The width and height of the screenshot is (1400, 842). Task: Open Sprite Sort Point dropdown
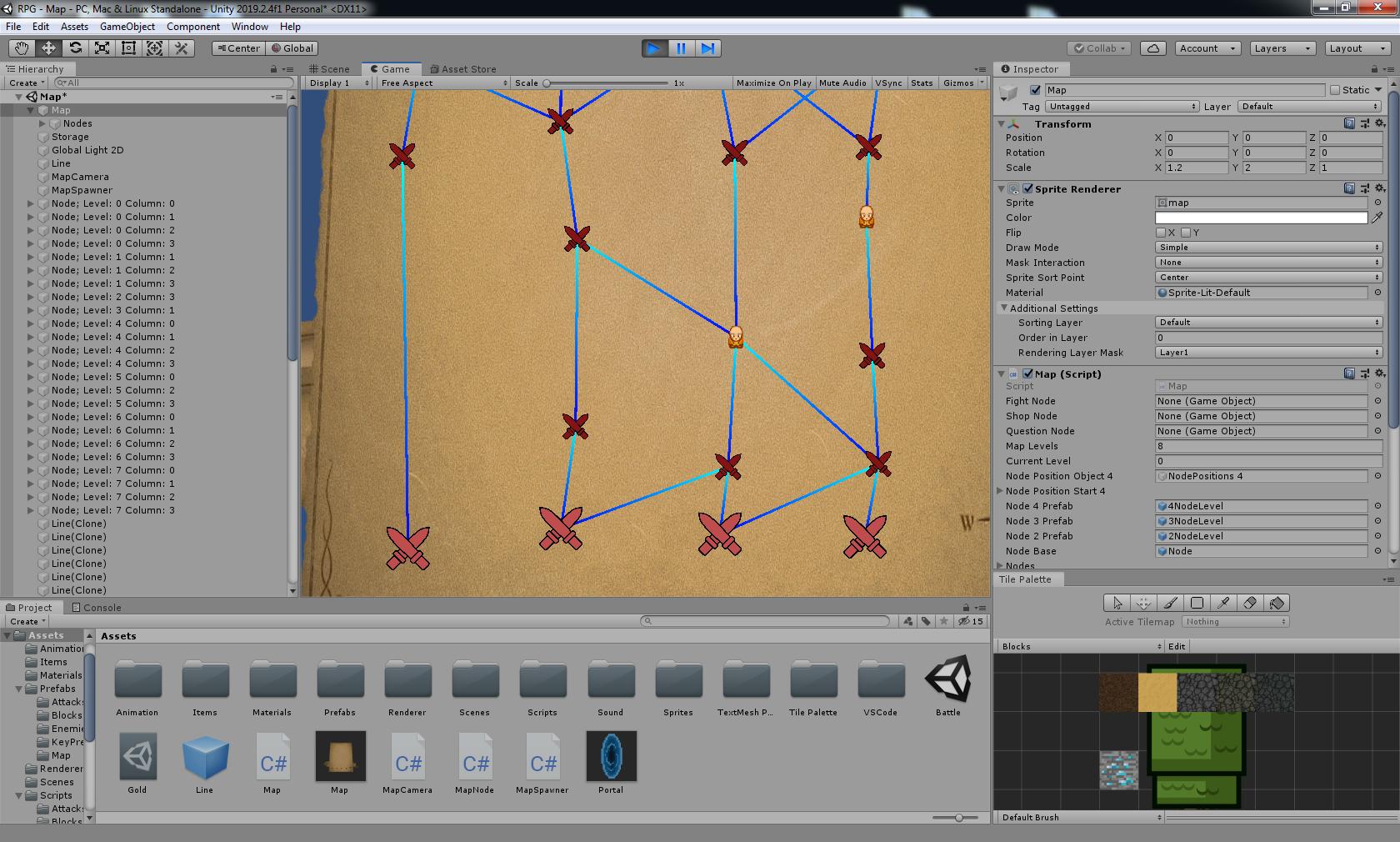click(1269, 278)
